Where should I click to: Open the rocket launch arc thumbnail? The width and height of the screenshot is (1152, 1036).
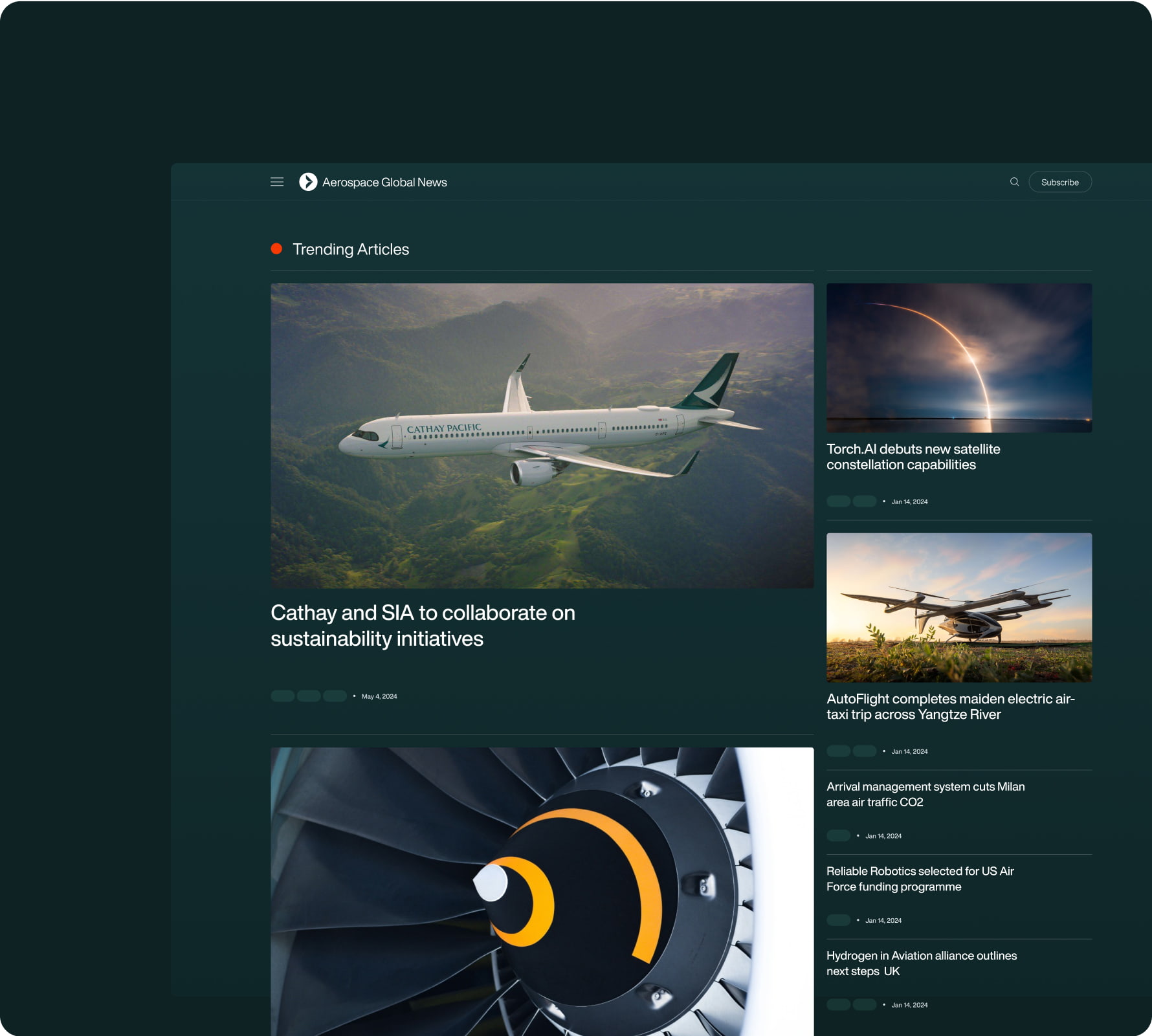coord(958,357)
